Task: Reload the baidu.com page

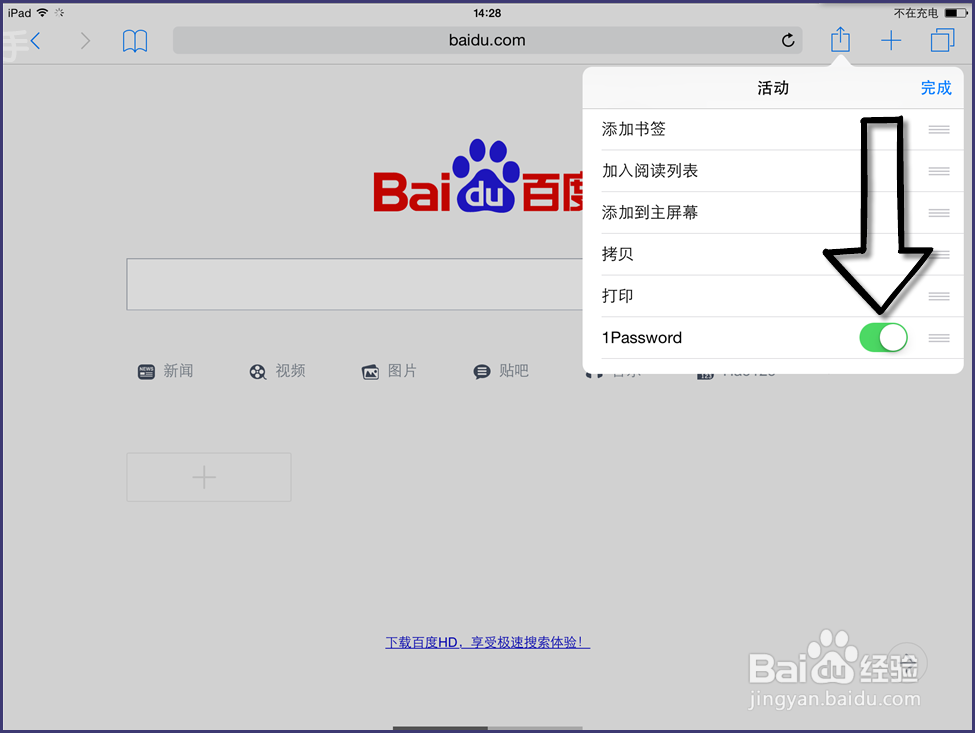Action: pos(788,40)
